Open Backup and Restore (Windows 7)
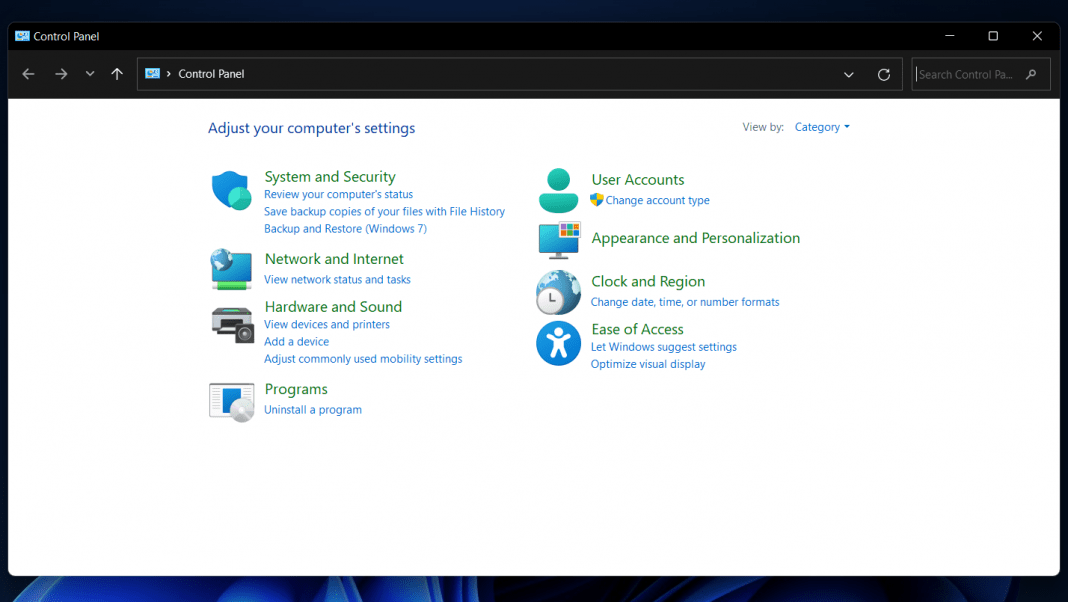Viewport: 1068px width, 602px height. pos(345,228)
